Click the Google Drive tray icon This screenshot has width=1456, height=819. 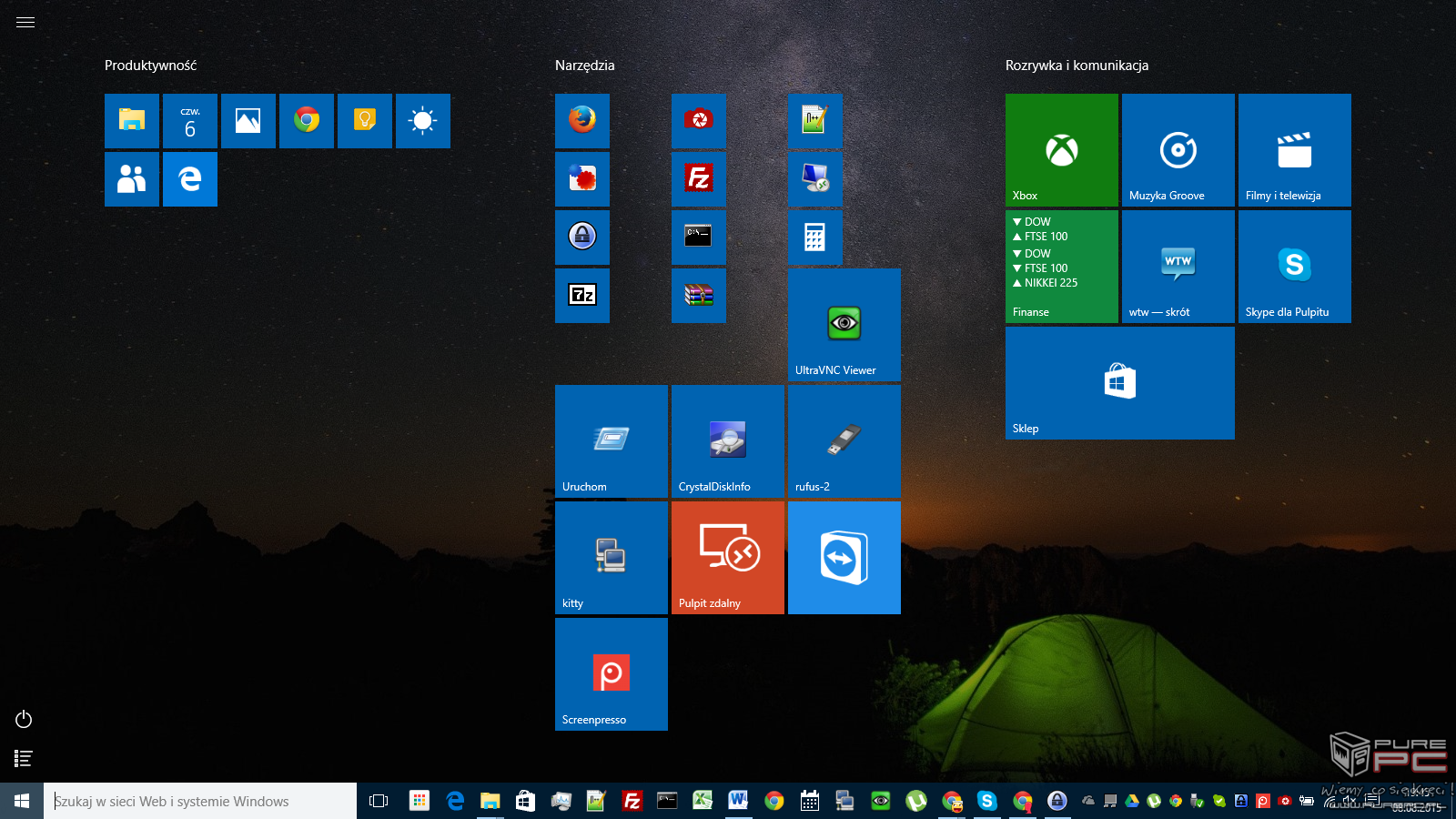point(1132,801)
